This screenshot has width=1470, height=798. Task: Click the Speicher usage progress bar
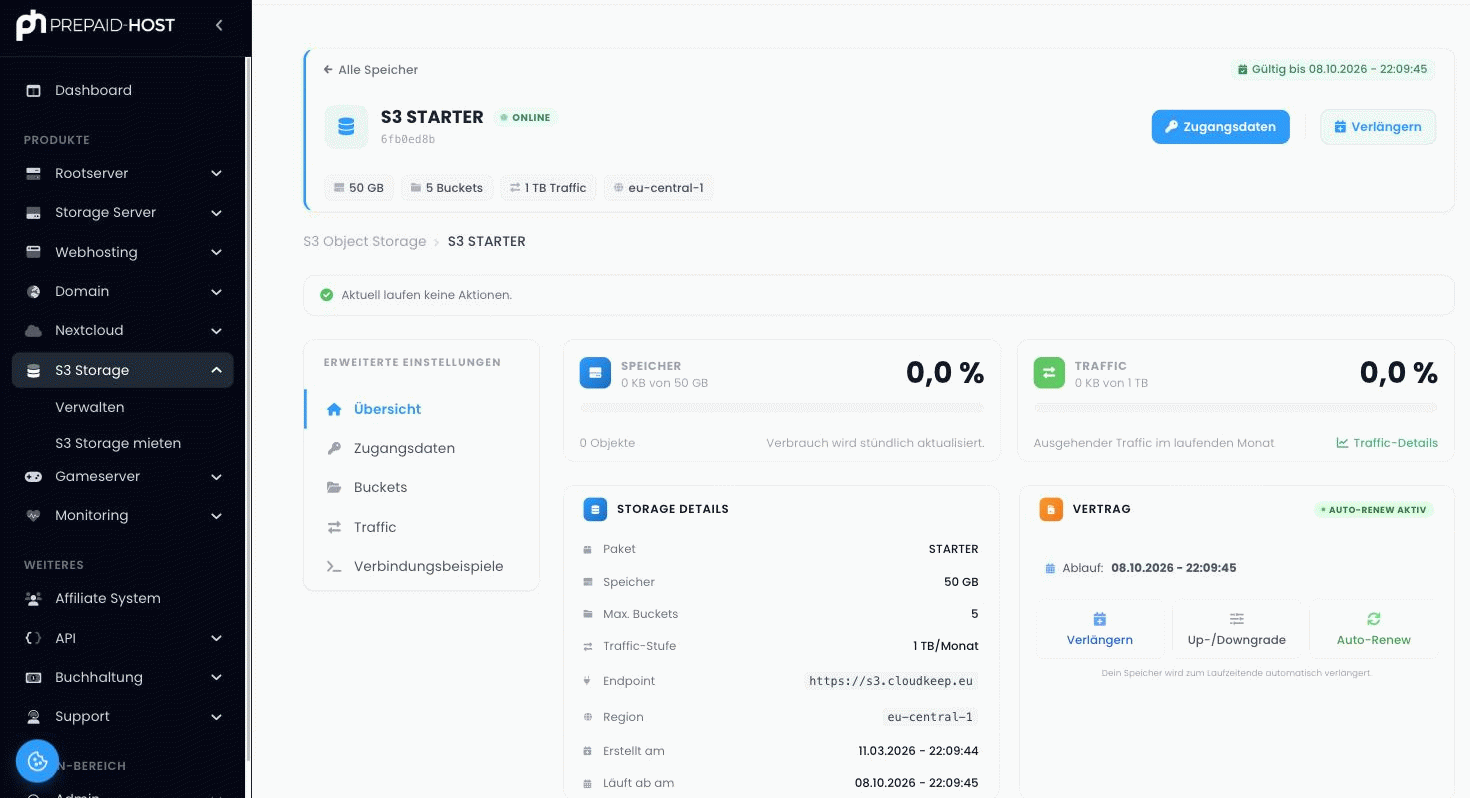pos(782,408)
